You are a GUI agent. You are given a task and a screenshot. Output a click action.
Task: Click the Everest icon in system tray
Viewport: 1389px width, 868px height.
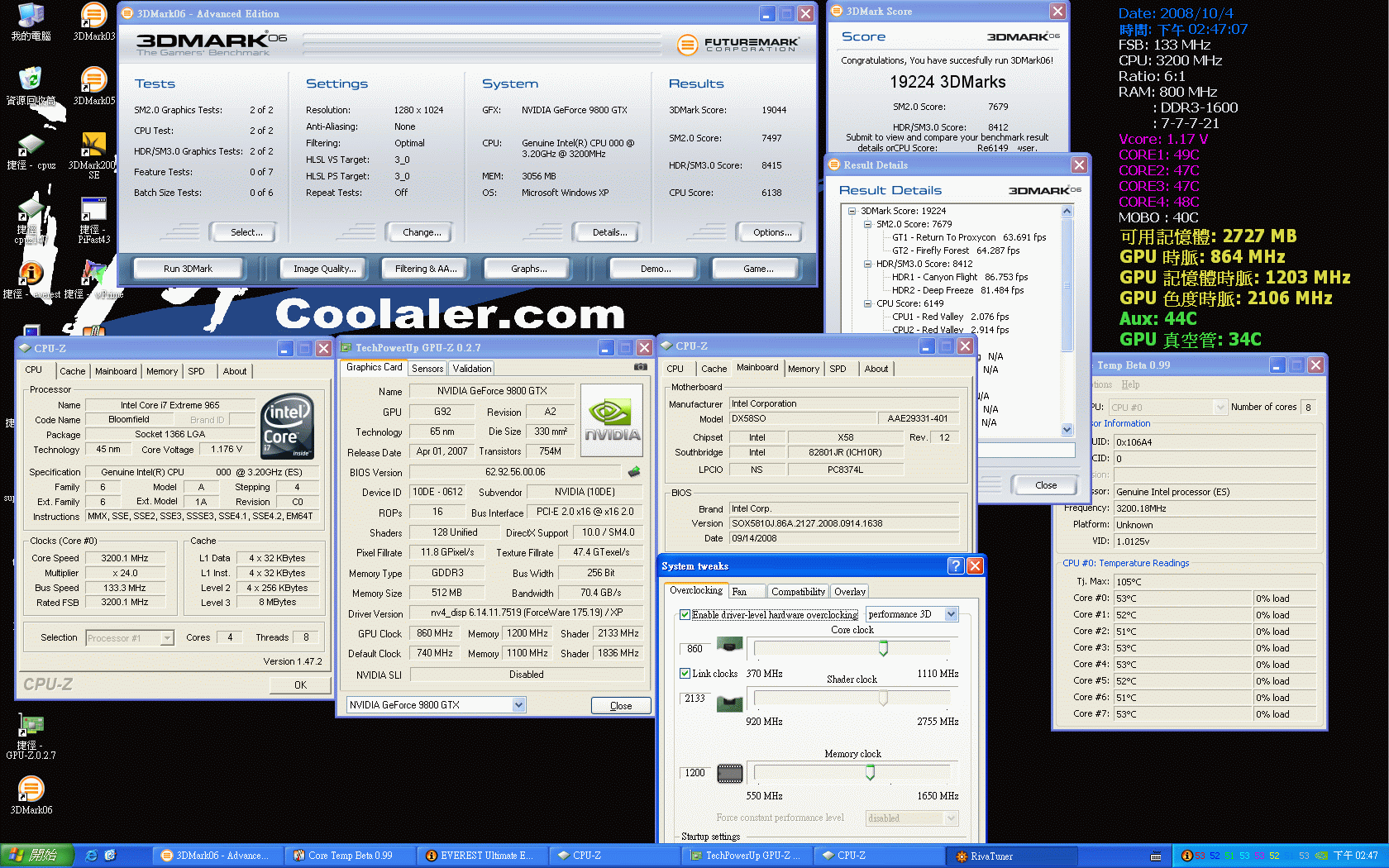(x=1187, y=856)
